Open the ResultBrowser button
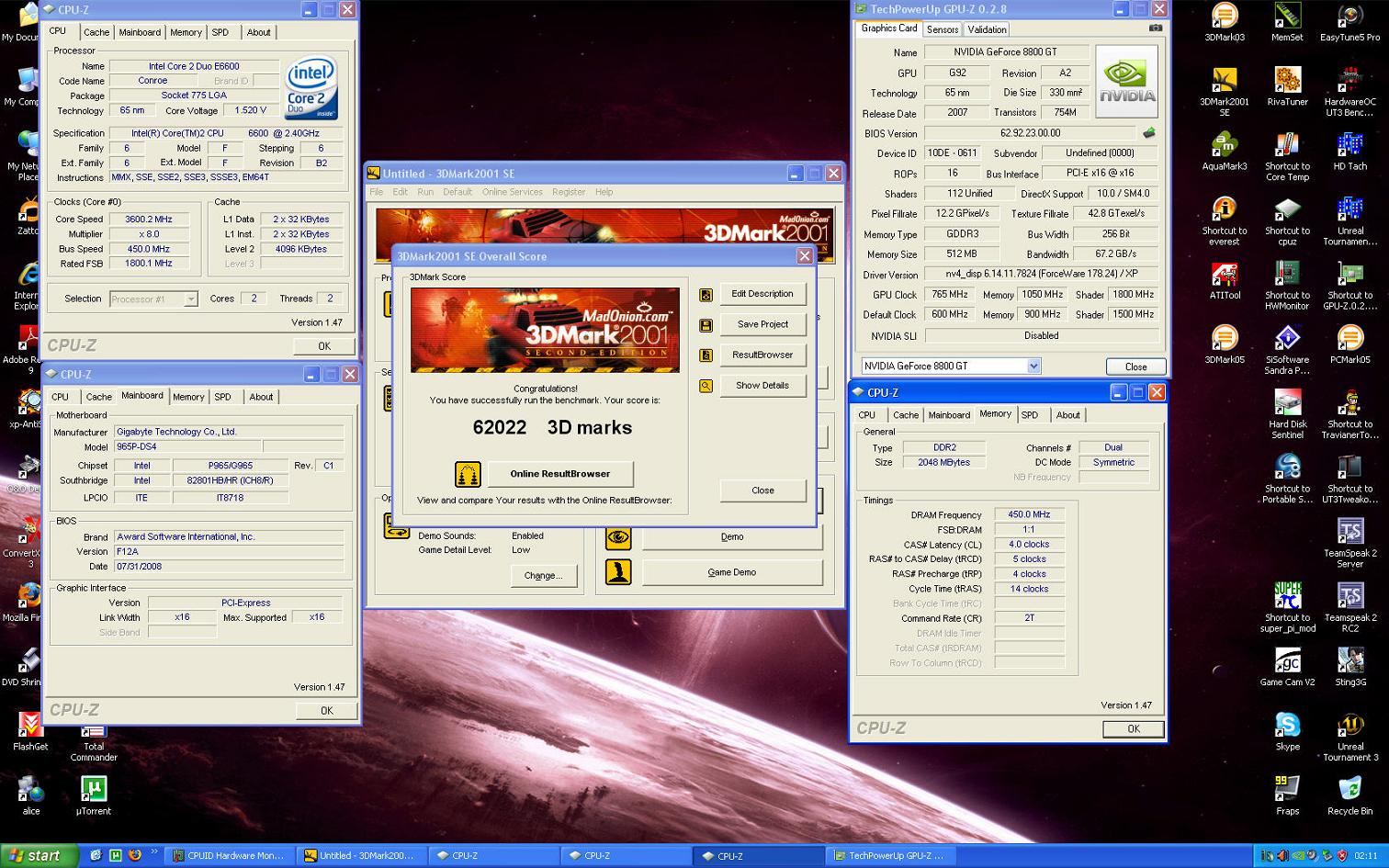This screenshot has height=868, width=1389. [762, 355]
